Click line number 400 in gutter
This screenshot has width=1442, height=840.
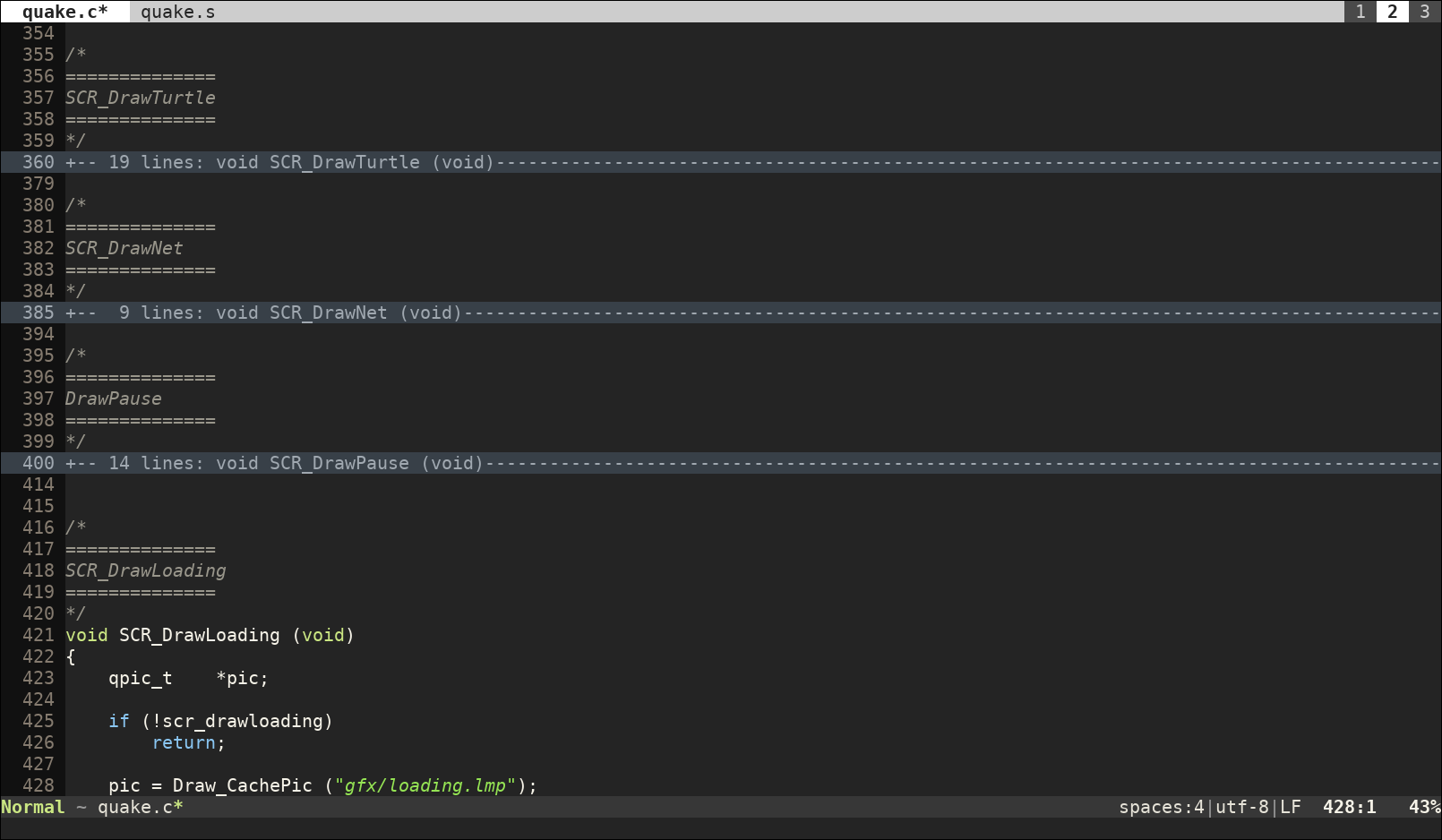39,463
